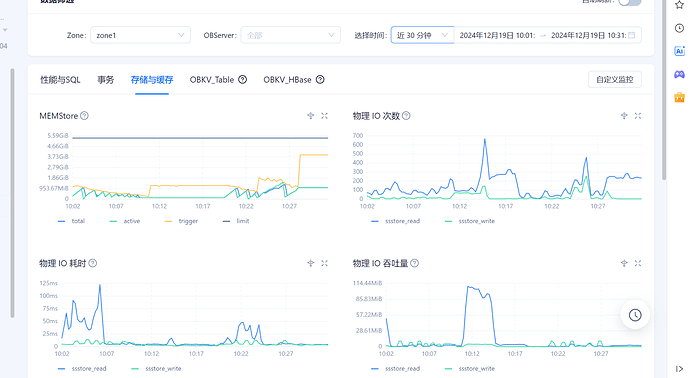Switch to the 事务 tab

point(106,80)
